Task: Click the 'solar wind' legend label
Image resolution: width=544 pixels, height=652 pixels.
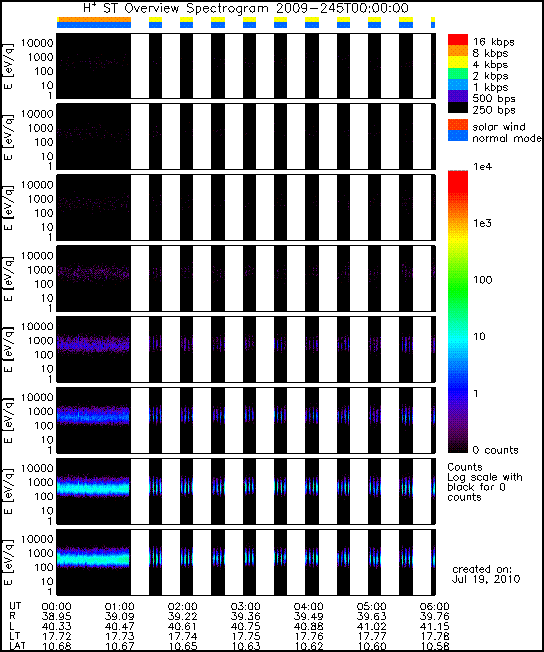Action: (499, 126)
